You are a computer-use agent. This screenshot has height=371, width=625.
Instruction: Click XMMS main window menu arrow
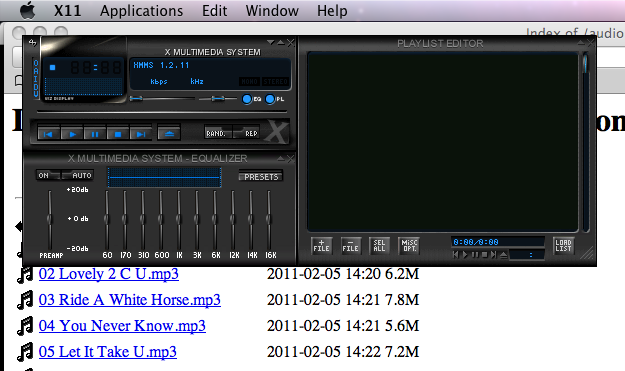pyautogui.click(x=271, y=42)
